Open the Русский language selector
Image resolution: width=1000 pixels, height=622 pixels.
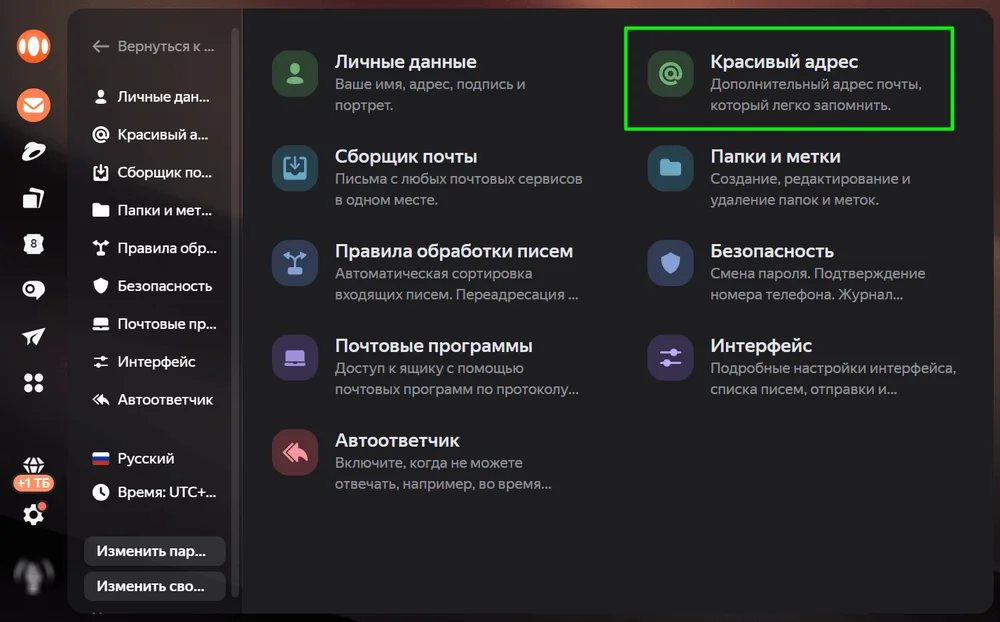pos(134,458)
